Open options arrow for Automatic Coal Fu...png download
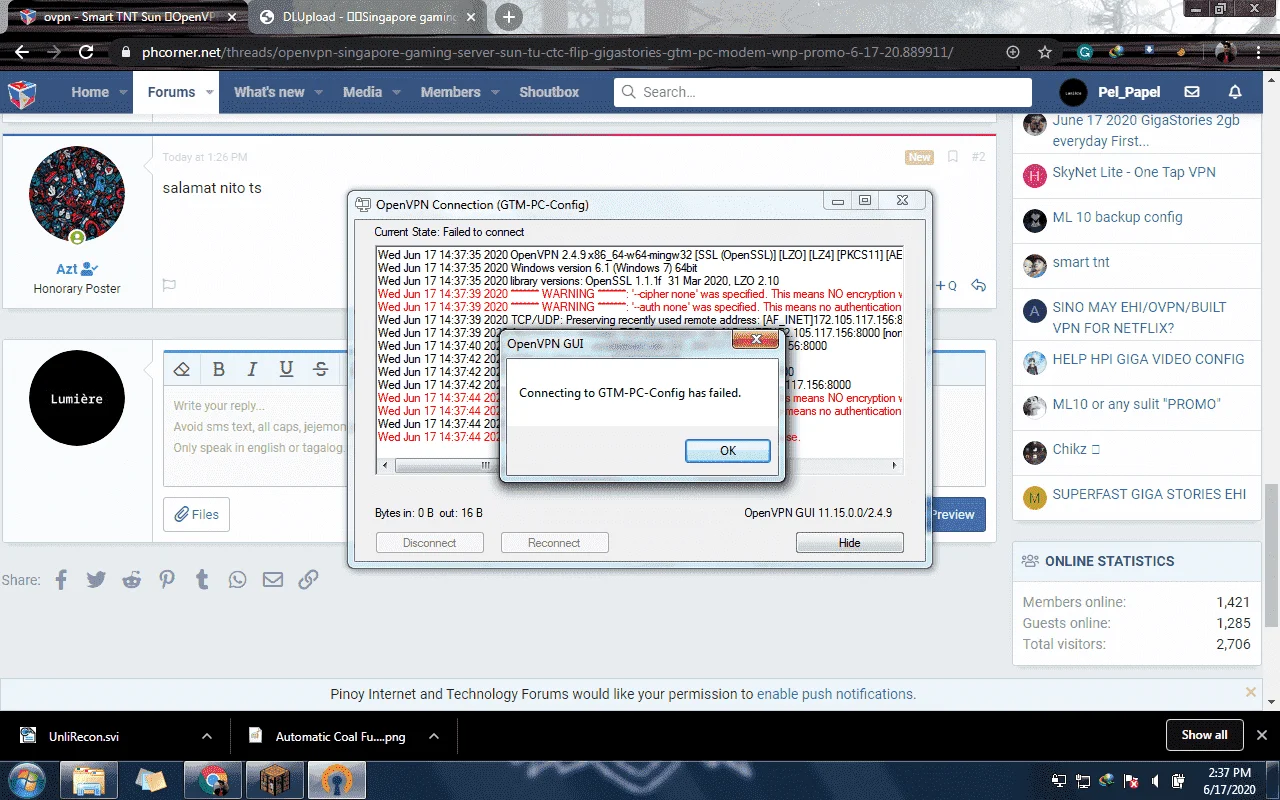Viewport: 1280px width, 800px height. [x=433, y=736]
